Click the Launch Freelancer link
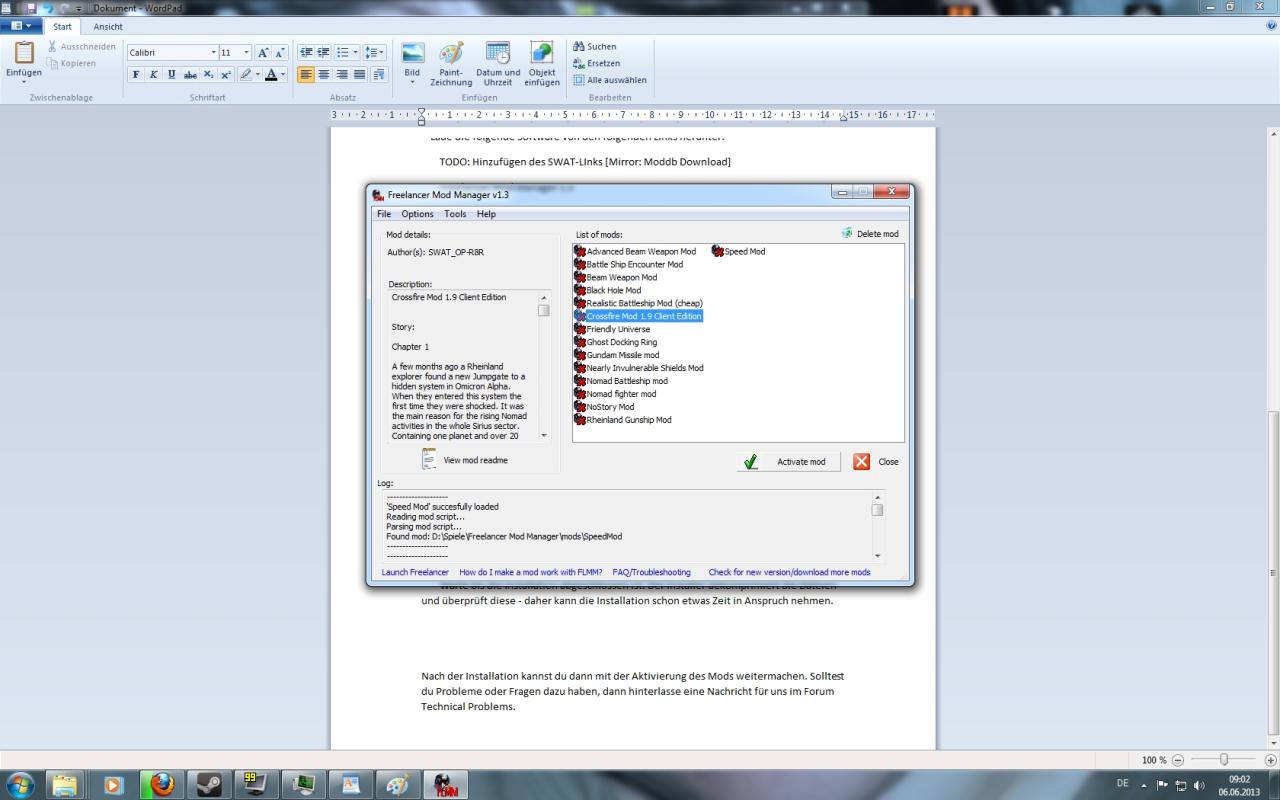Screen dimensions: 1280x800 pyautogui.click(x=415, y=572)
